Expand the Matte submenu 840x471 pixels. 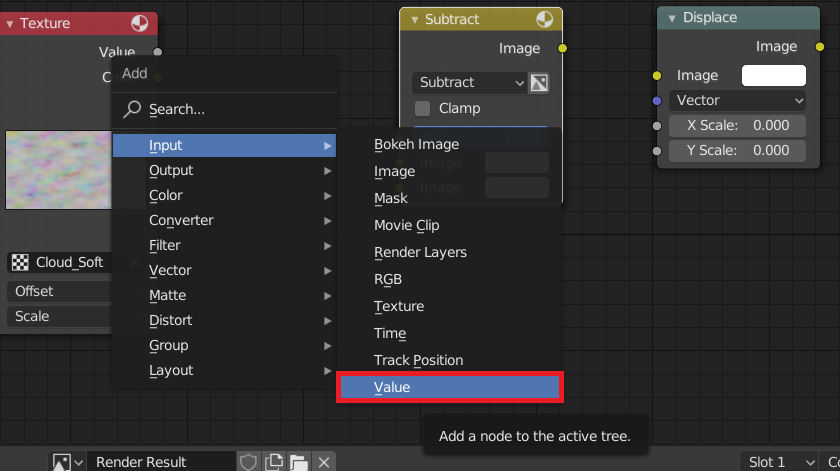(224, 295)
